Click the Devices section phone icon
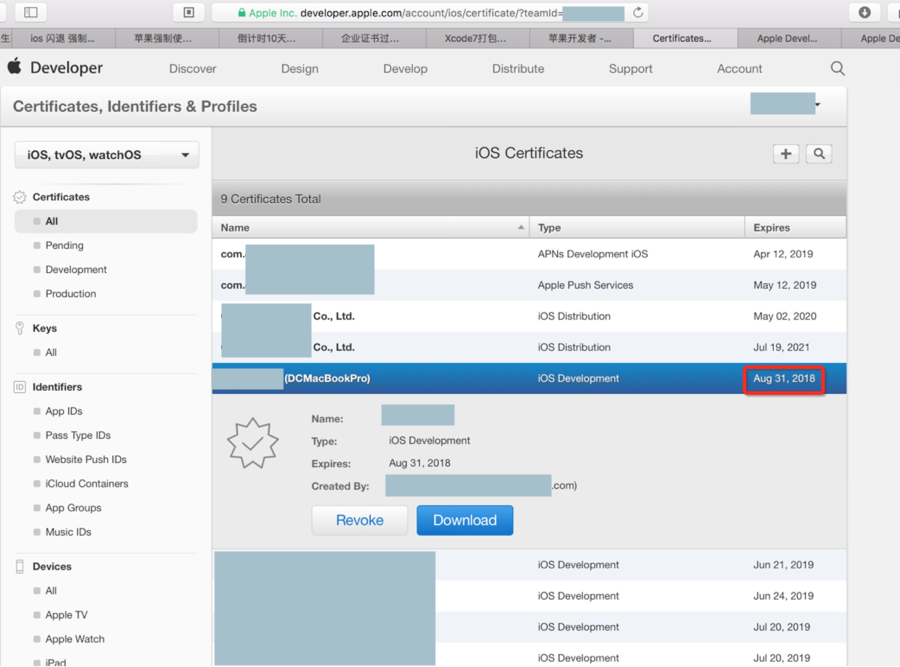Viewport: 900px width, 667px height. [x=20, y=567]
